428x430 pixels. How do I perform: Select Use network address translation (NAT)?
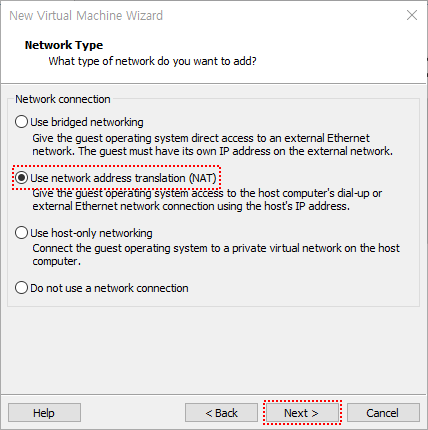[116, 178]
